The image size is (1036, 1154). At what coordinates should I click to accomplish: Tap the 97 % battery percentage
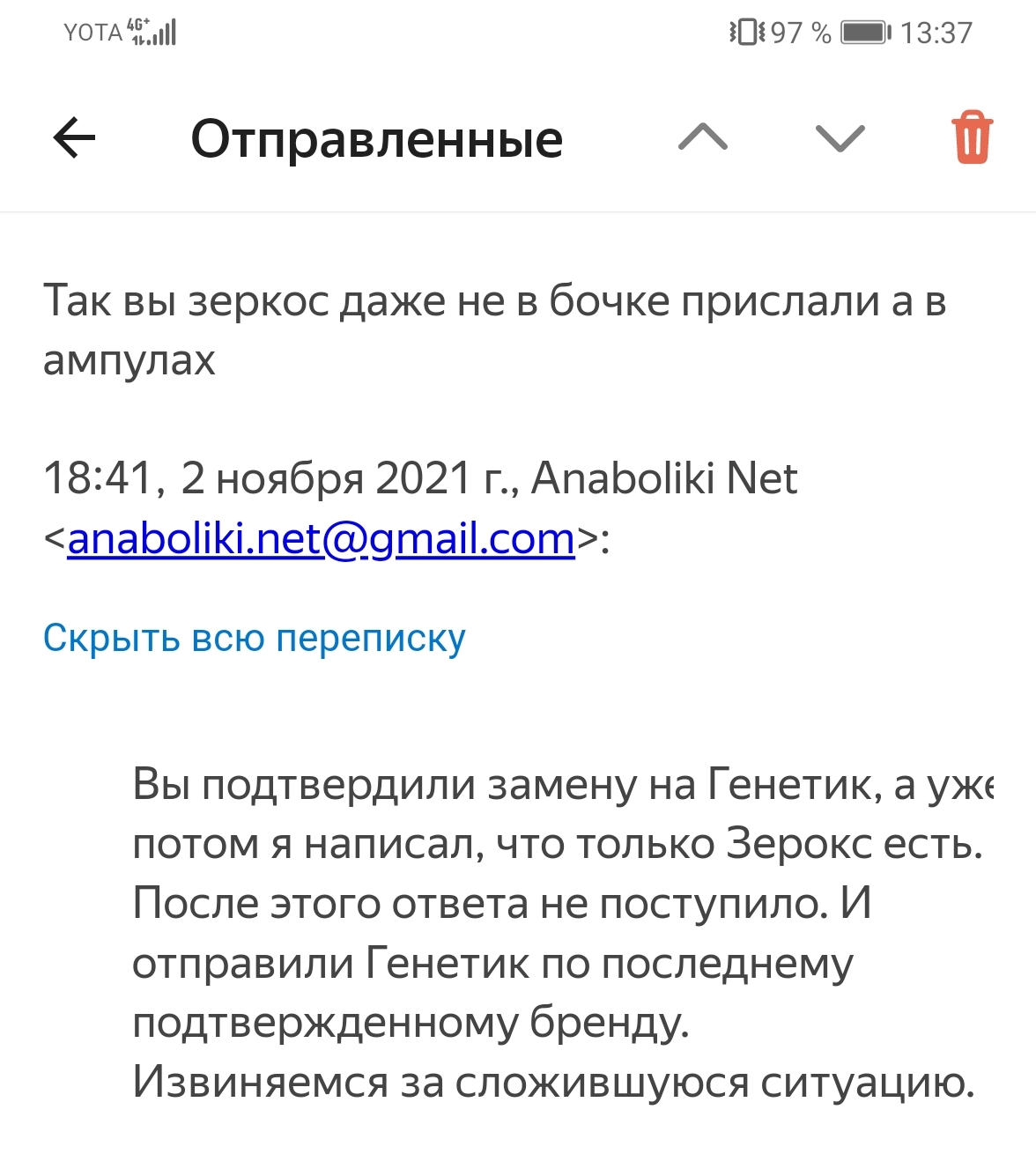coord(801,33)
